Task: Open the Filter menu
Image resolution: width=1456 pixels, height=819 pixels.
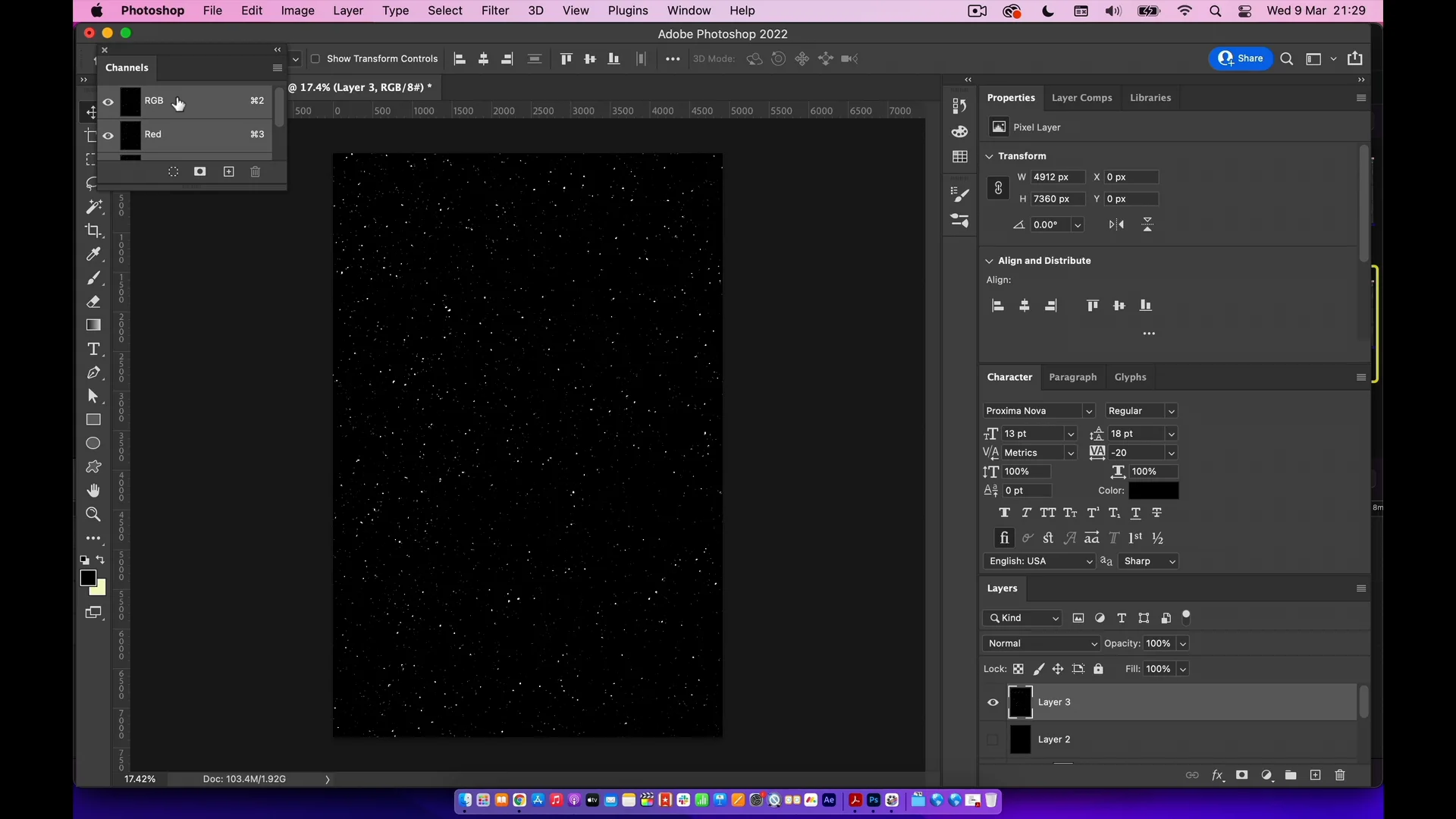Action: pos(494,11)
